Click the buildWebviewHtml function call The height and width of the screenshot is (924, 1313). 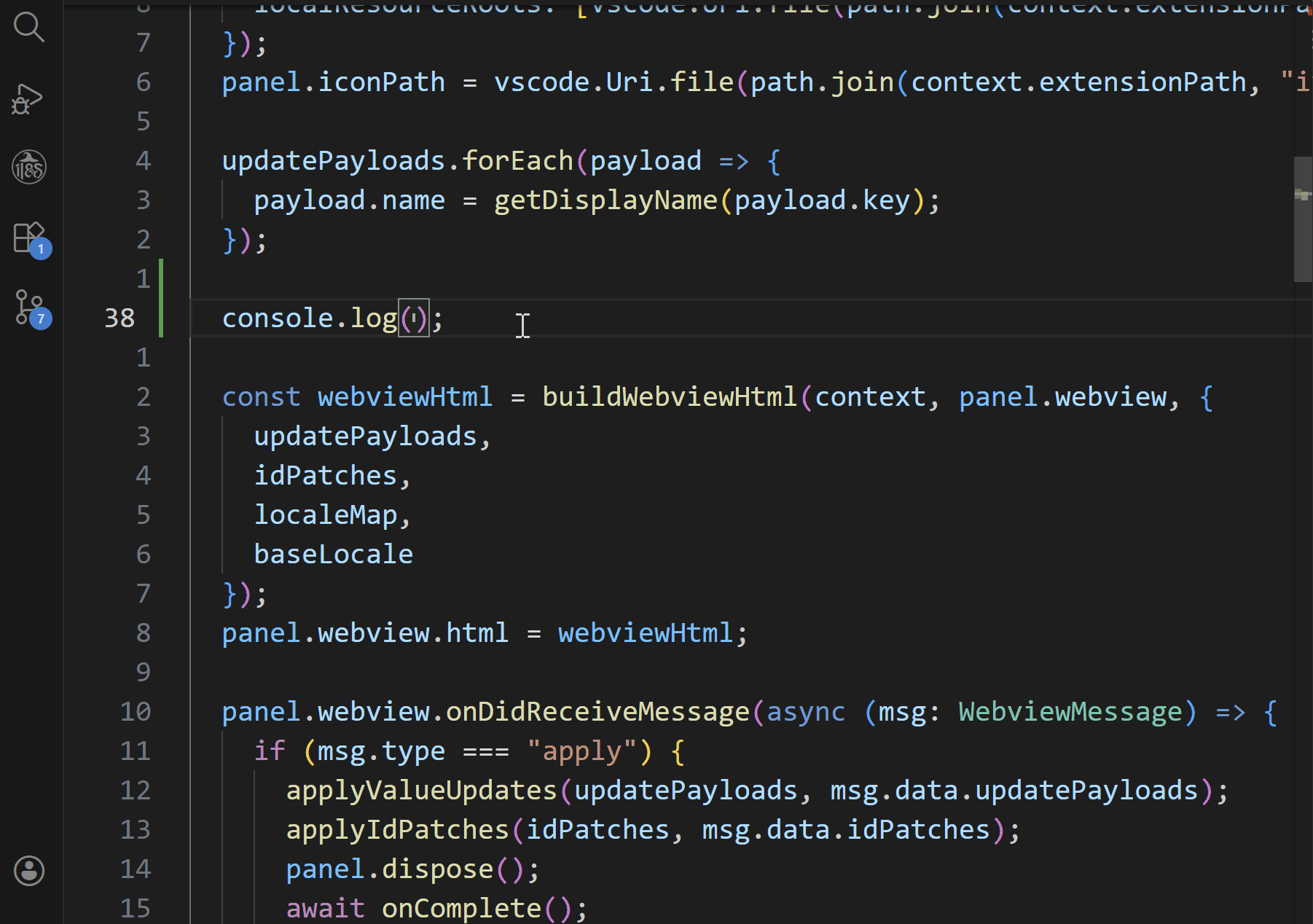(x=669, y=397)
